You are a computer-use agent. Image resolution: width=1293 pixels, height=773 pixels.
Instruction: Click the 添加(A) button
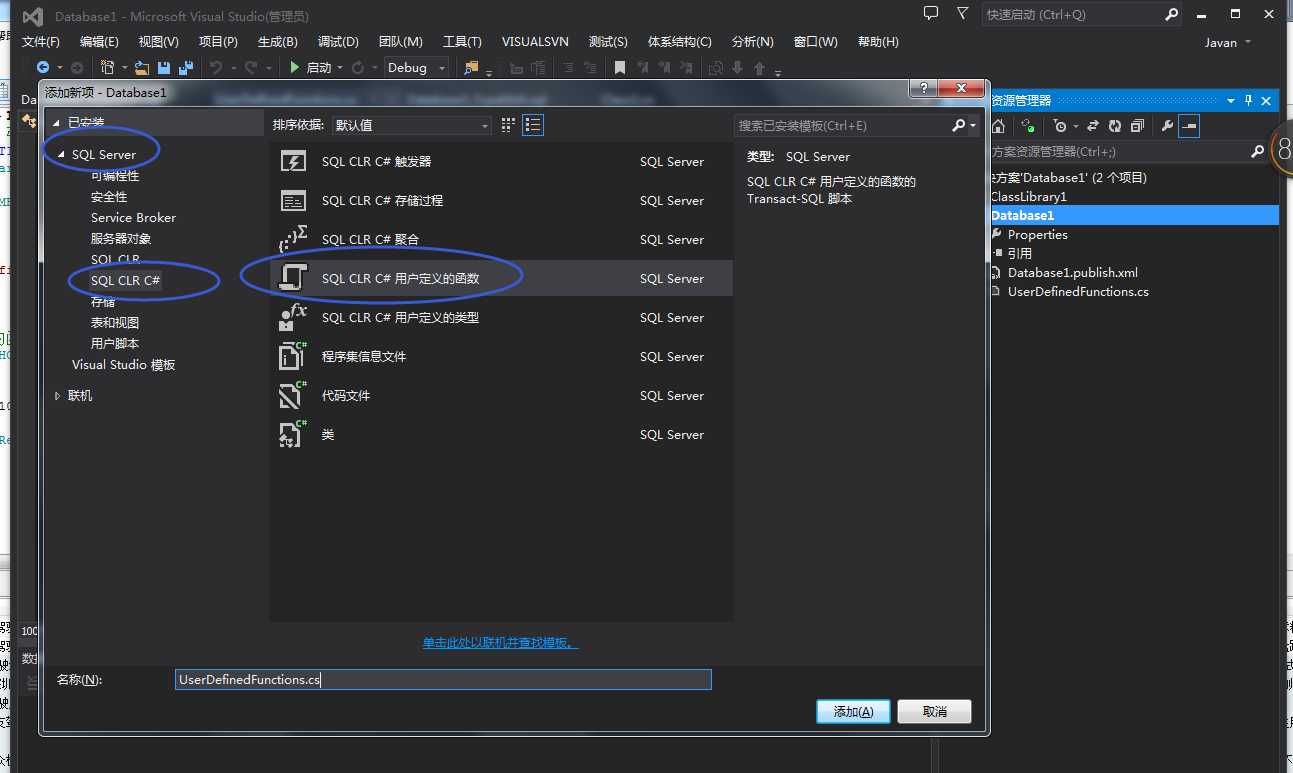point(853,712)
